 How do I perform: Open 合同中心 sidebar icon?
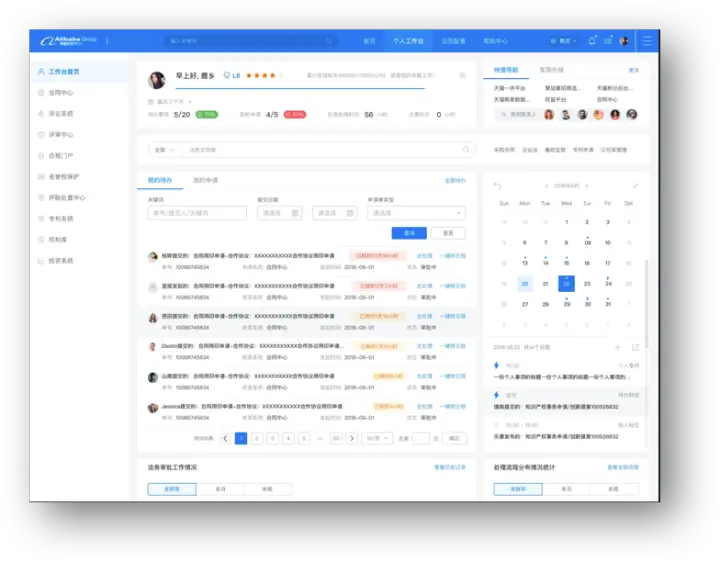[x=41, y=93]
